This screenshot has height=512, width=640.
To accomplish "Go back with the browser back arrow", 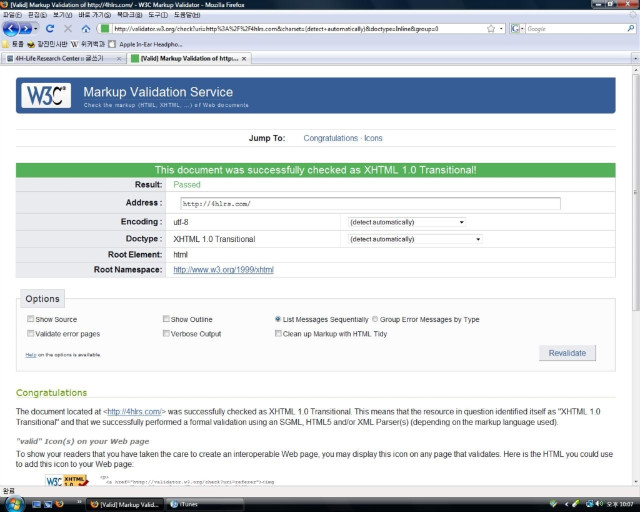I will click(x=11, y=29).
